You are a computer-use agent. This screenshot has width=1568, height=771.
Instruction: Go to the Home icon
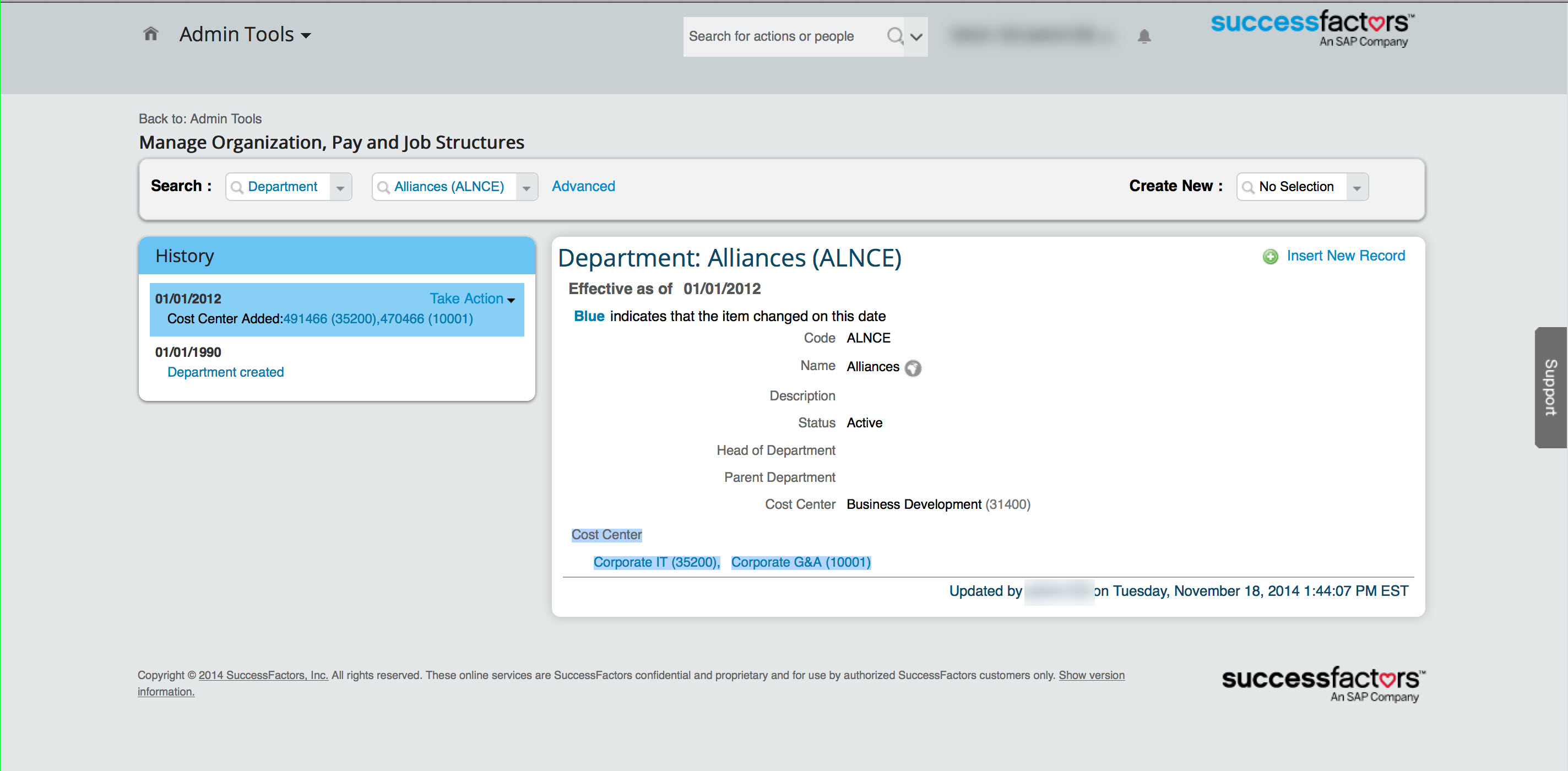pyautogui.click(x=150, y=34)
